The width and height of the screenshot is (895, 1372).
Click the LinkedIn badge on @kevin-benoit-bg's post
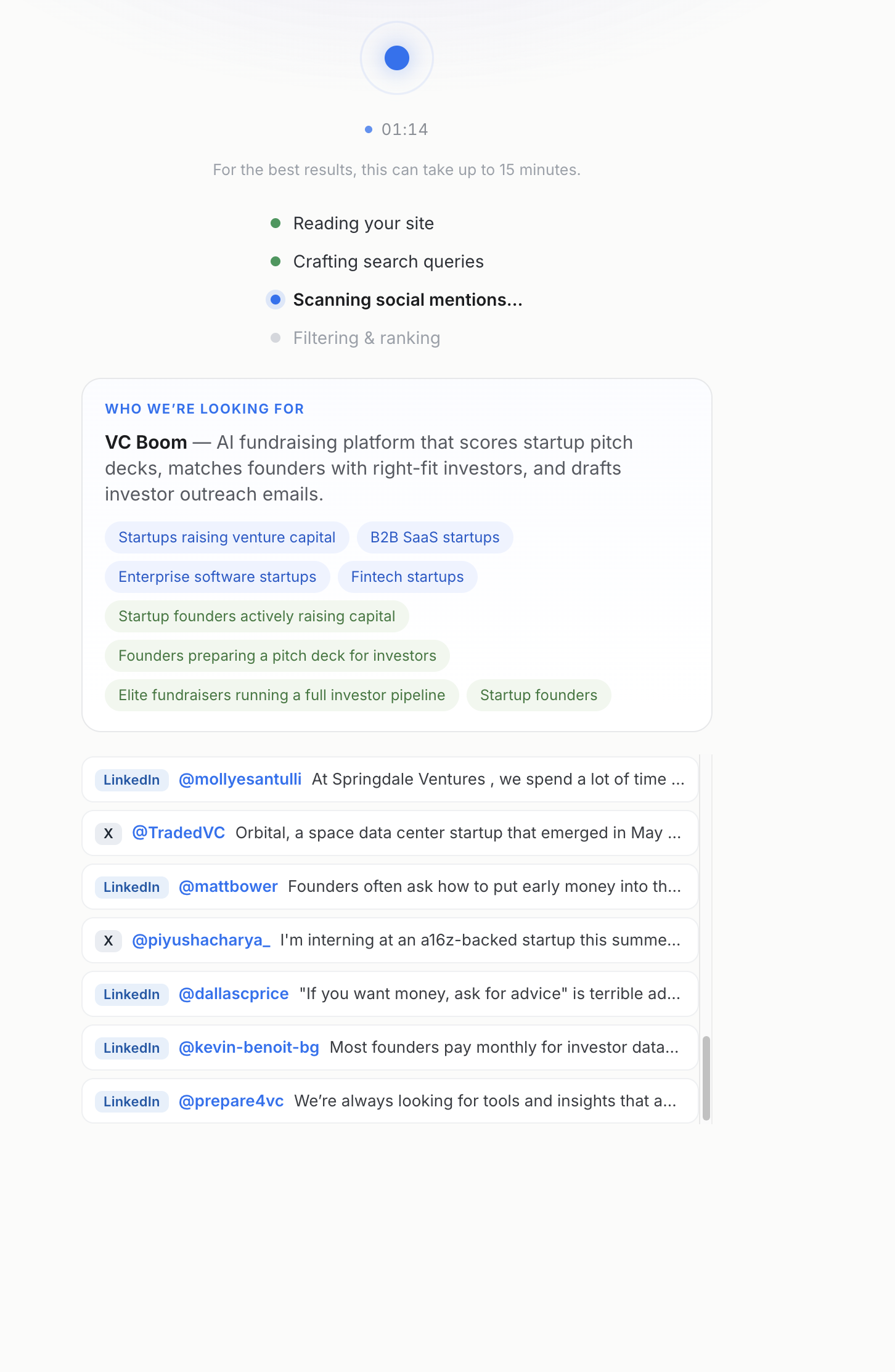pos(132,1048)
